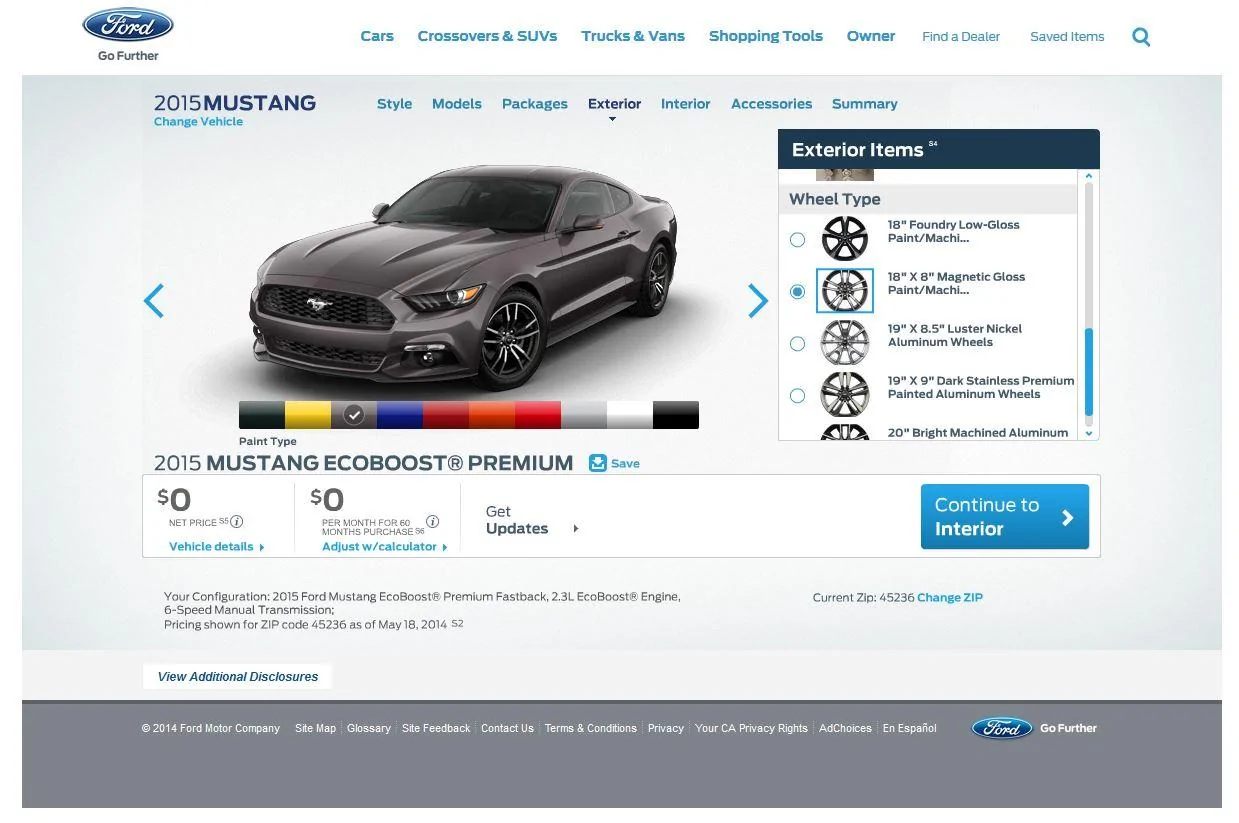
Task: Click scrollbar up arrow in Exterior Items
Action: click(x=1089, y=176)
